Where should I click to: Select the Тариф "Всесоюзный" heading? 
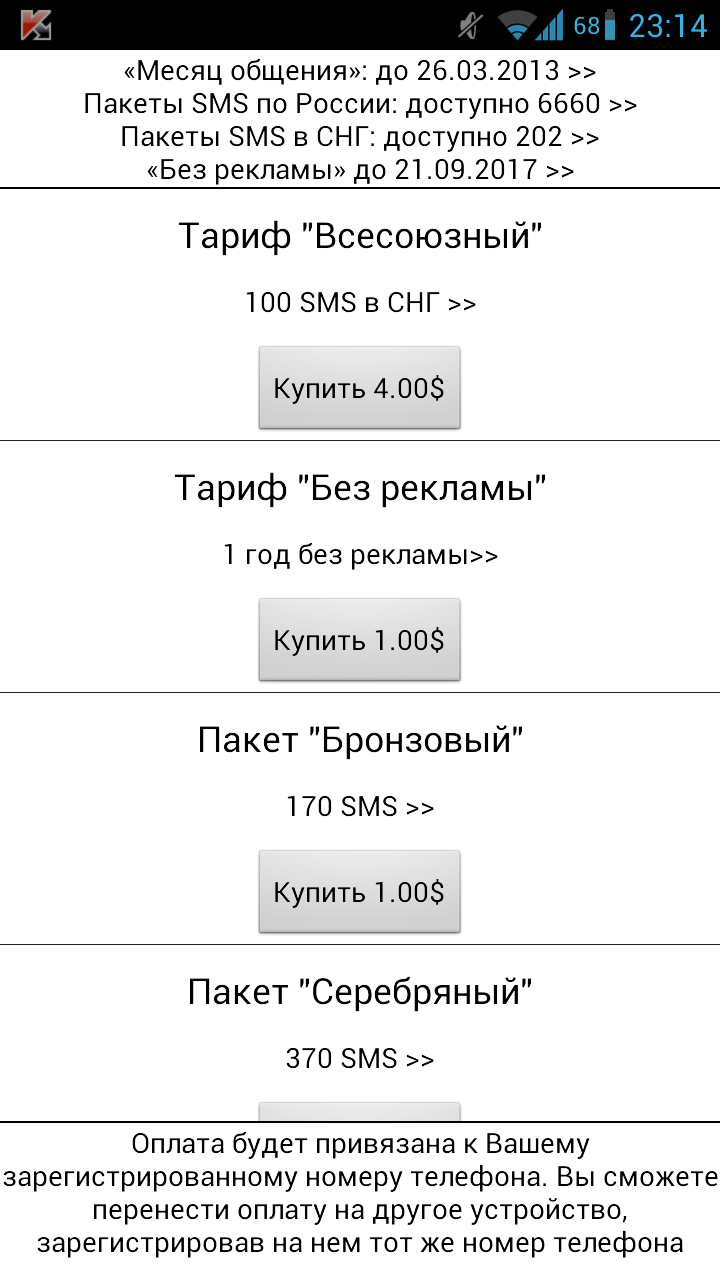click(x=360, y=237)
